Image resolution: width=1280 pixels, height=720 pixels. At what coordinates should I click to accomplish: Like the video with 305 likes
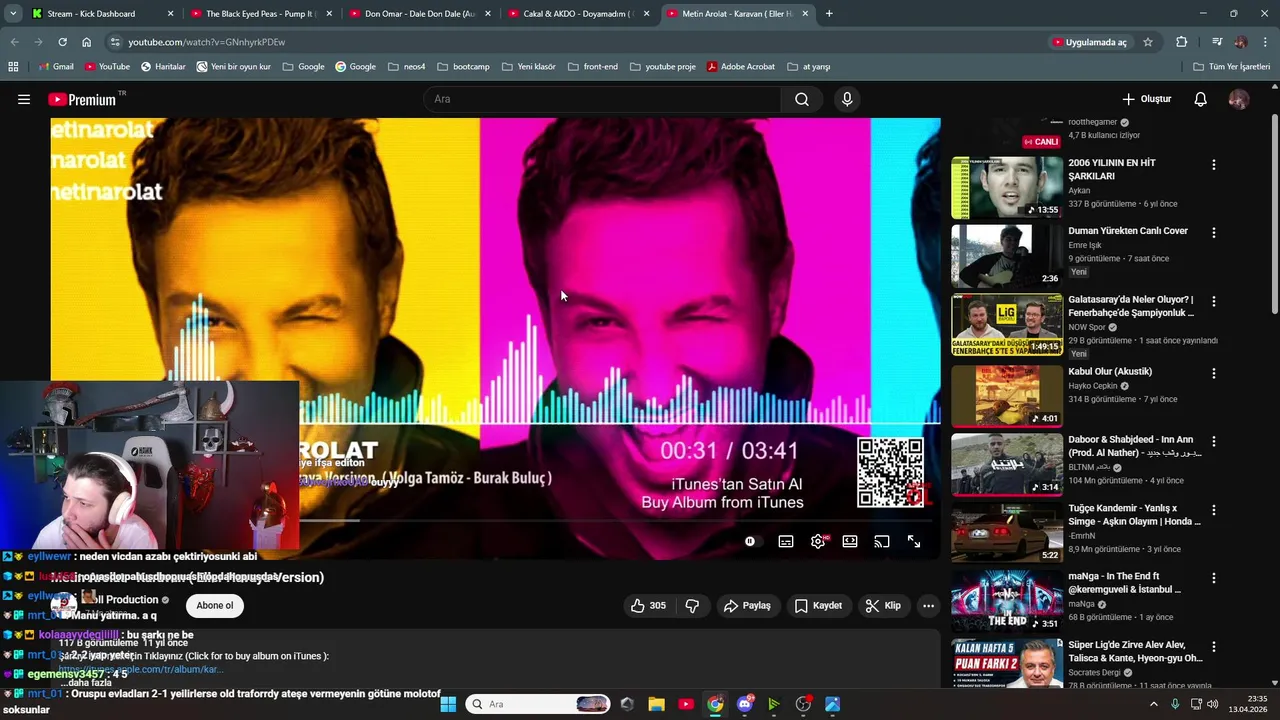tap(647, 605)
